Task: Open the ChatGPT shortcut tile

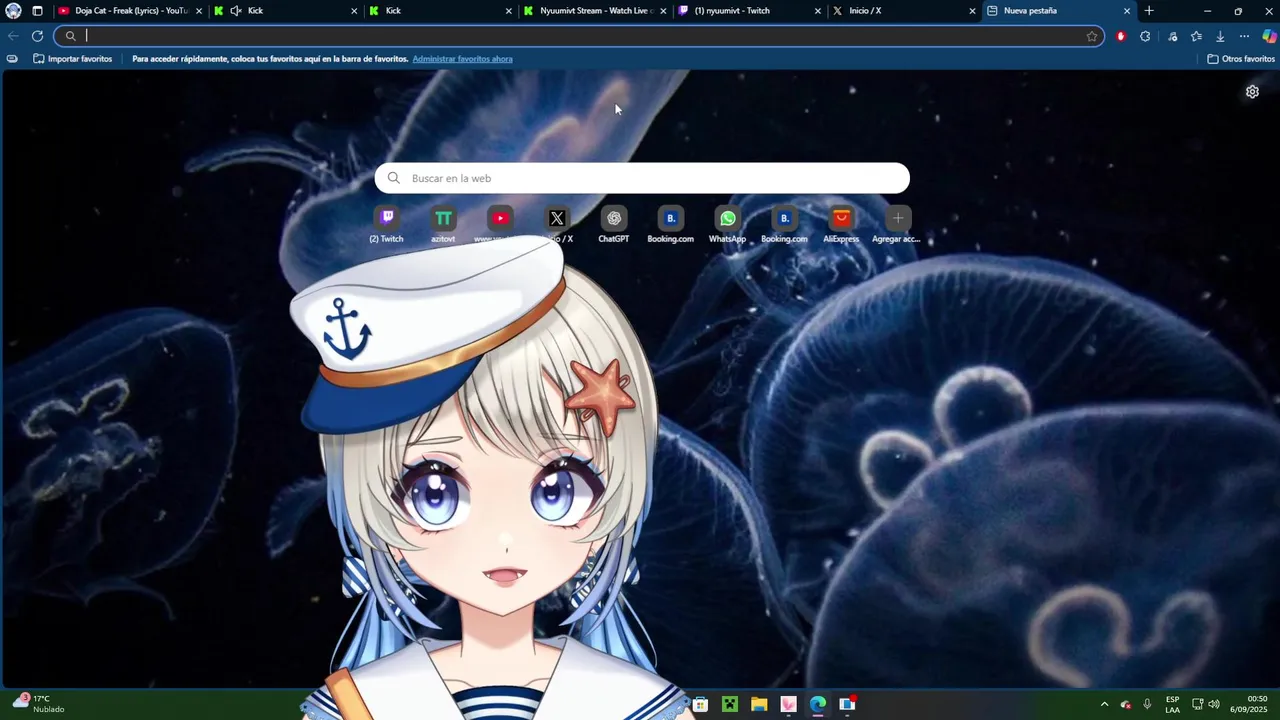Action: tap(614, 225)
